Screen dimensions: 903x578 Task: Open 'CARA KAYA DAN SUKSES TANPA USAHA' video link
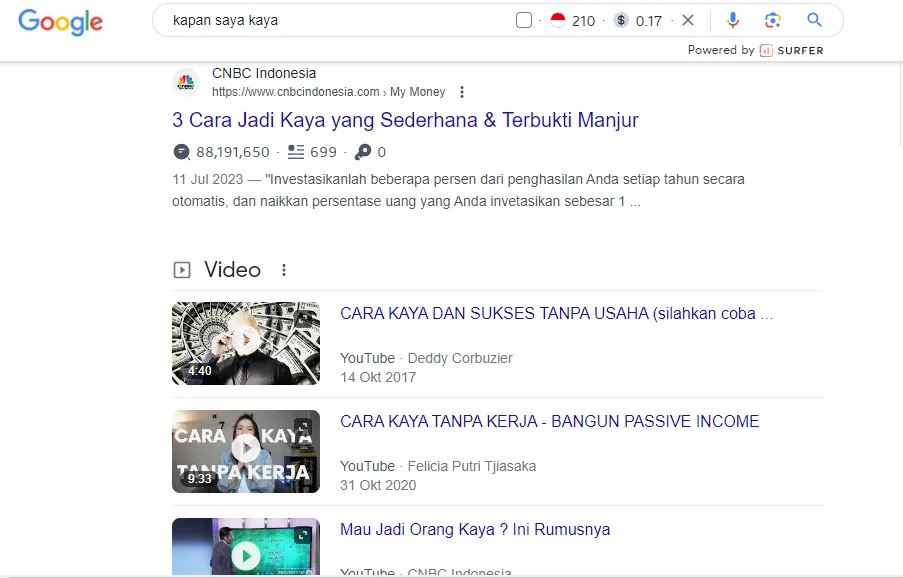[x=555, y=313]
